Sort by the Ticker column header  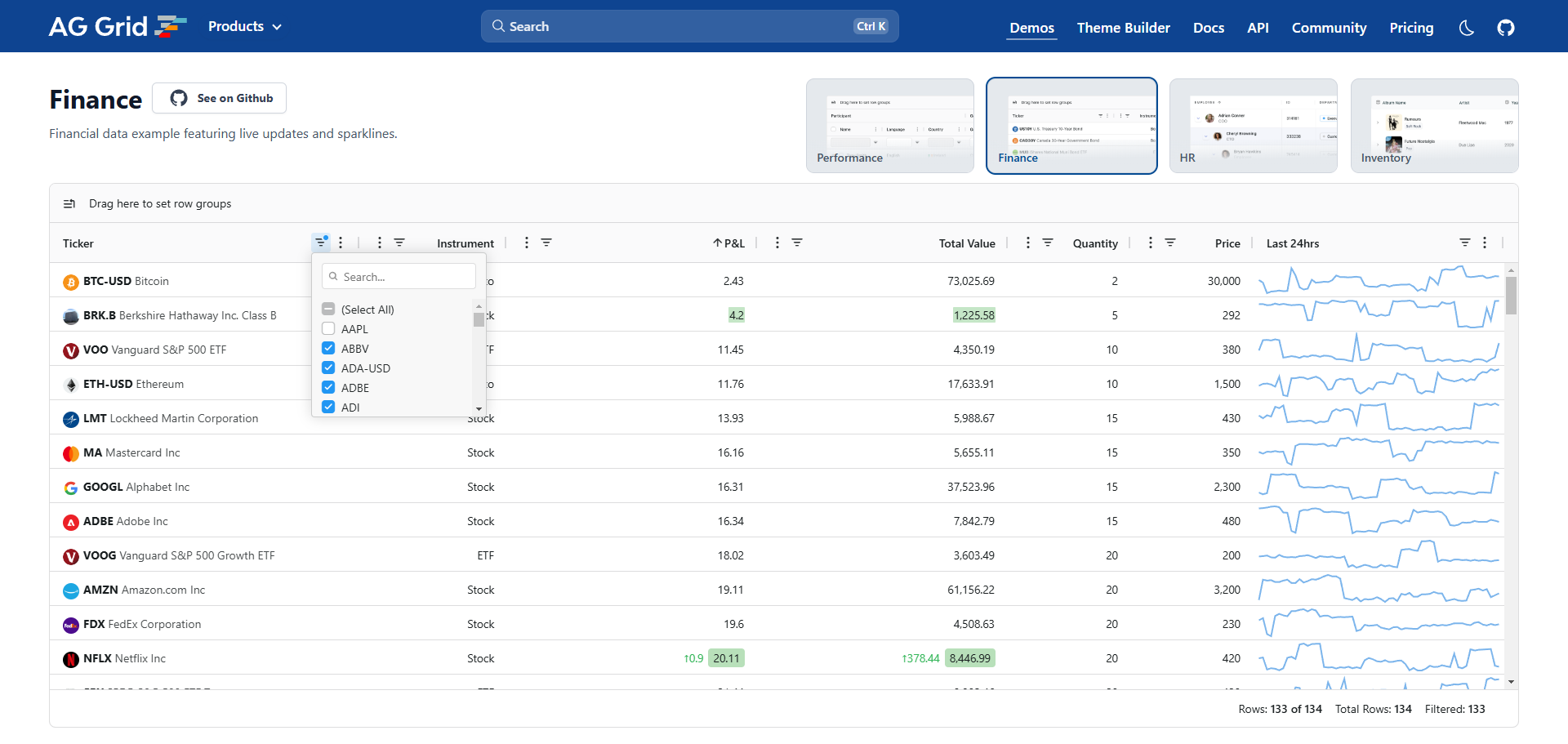pos(78,243)
